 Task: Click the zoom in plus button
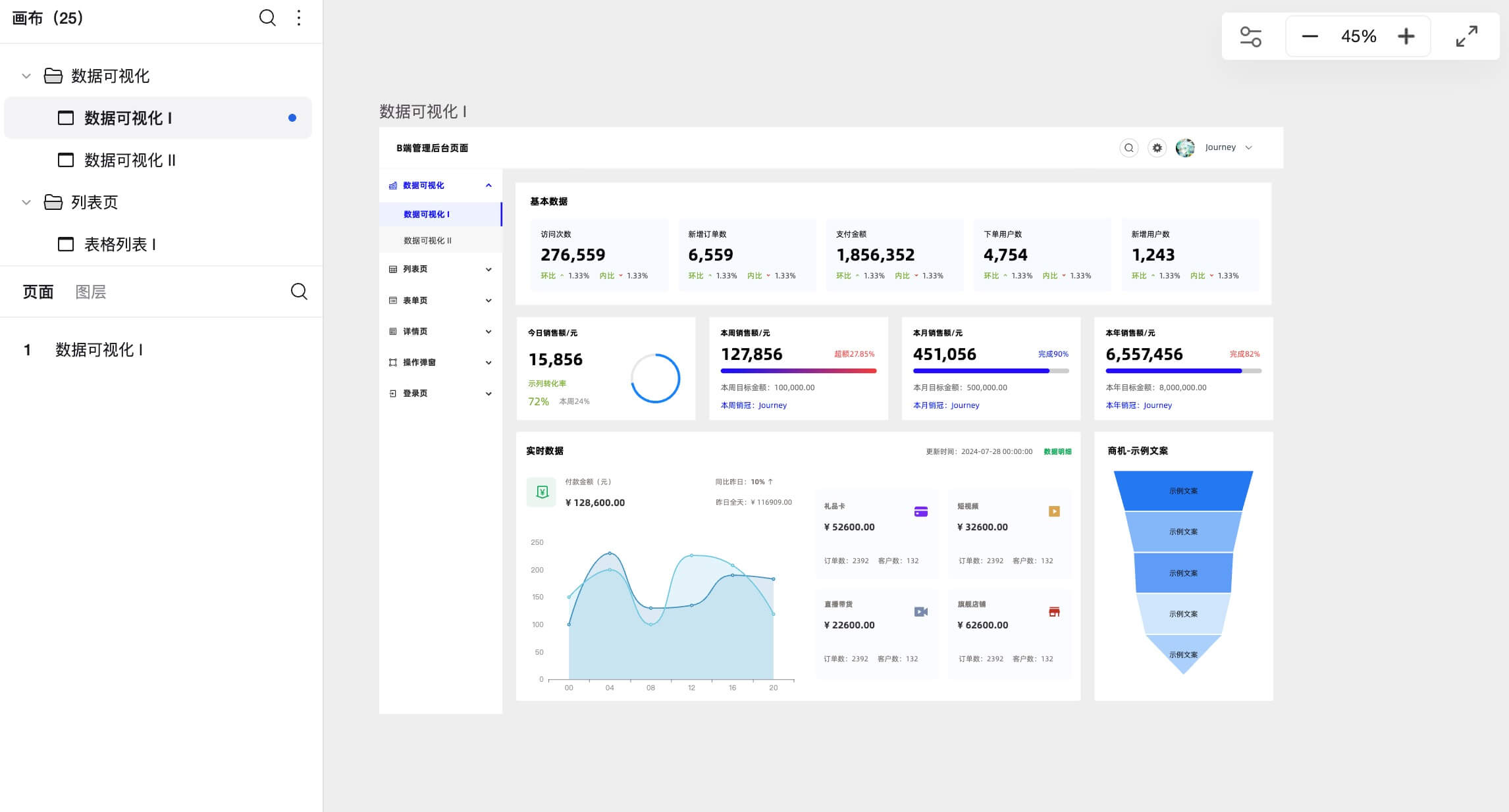coord(1406,36)
